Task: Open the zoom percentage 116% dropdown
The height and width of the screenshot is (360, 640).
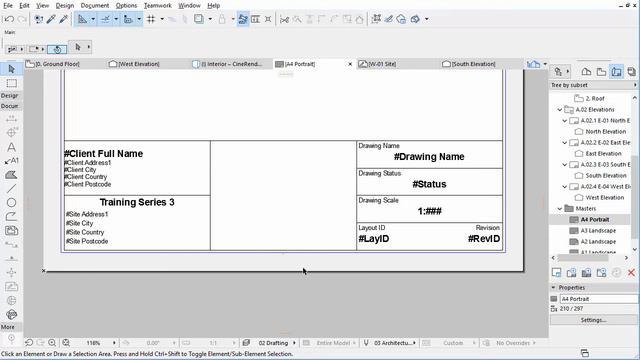Action: coord(114,343)
